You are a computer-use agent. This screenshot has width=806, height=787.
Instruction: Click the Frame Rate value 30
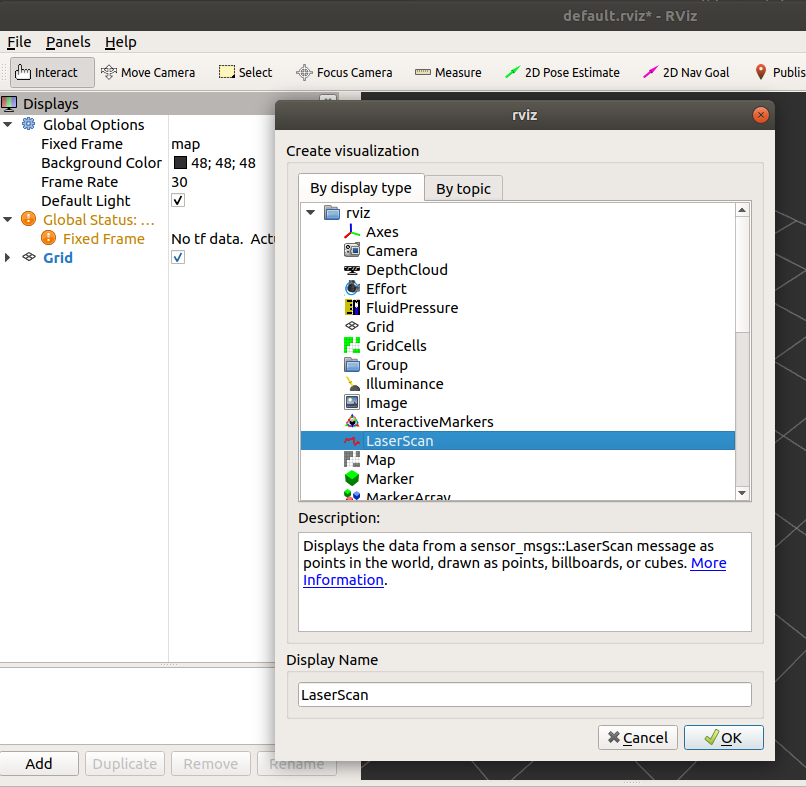(179, 182)
